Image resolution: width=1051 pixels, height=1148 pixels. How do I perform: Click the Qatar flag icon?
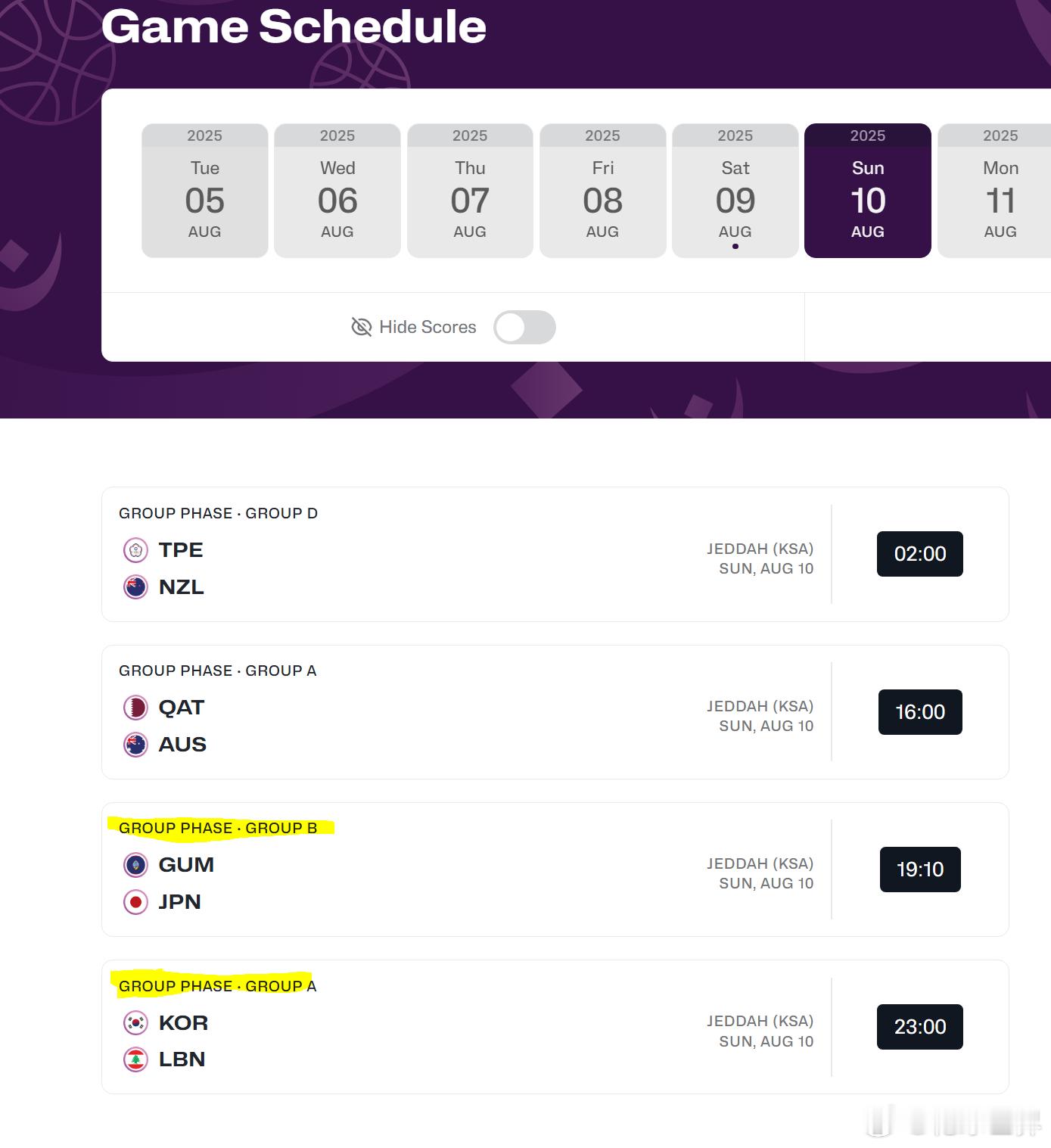pos(135,708)
